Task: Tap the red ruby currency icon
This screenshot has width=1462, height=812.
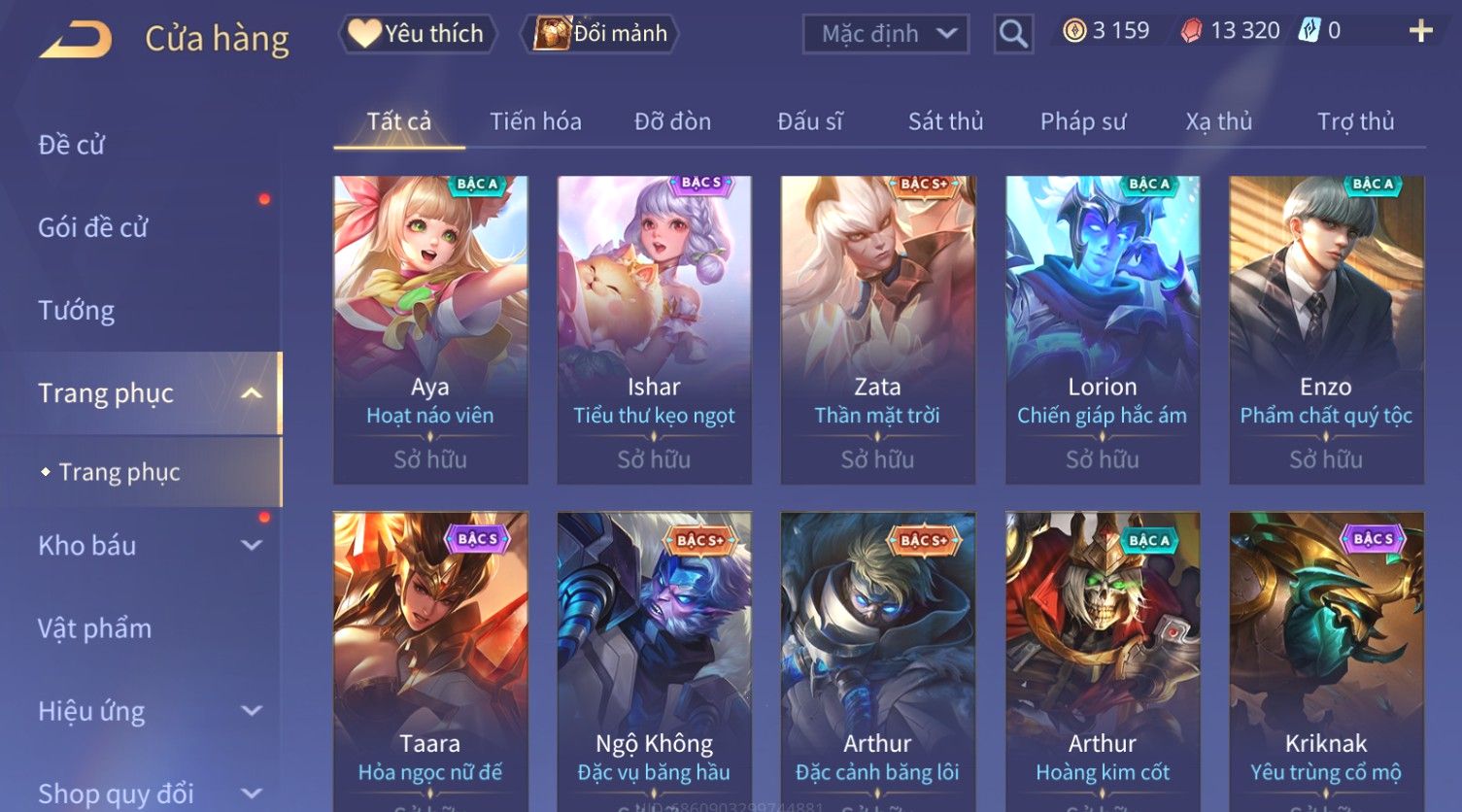Action: 1191,31
